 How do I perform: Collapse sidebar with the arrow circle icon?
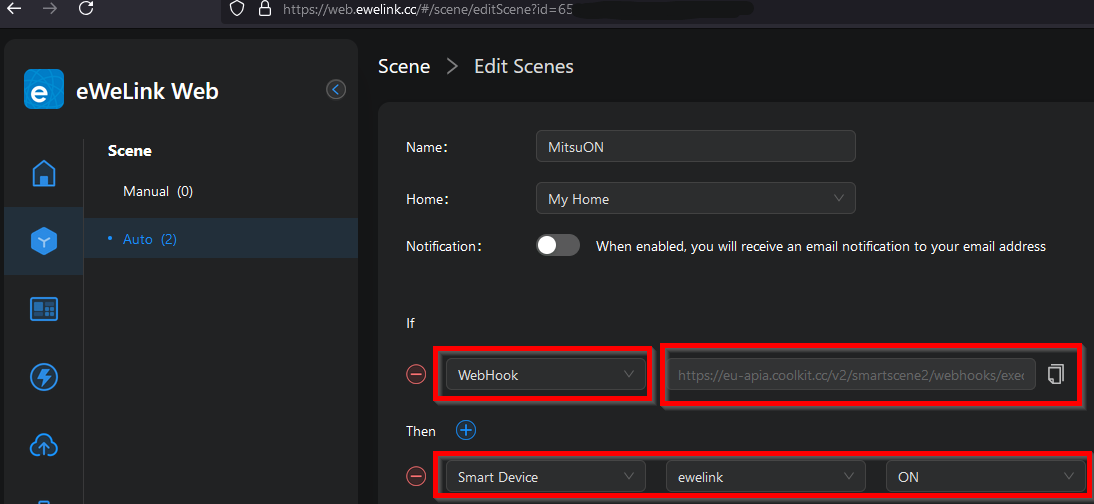(x=336, y=90)
